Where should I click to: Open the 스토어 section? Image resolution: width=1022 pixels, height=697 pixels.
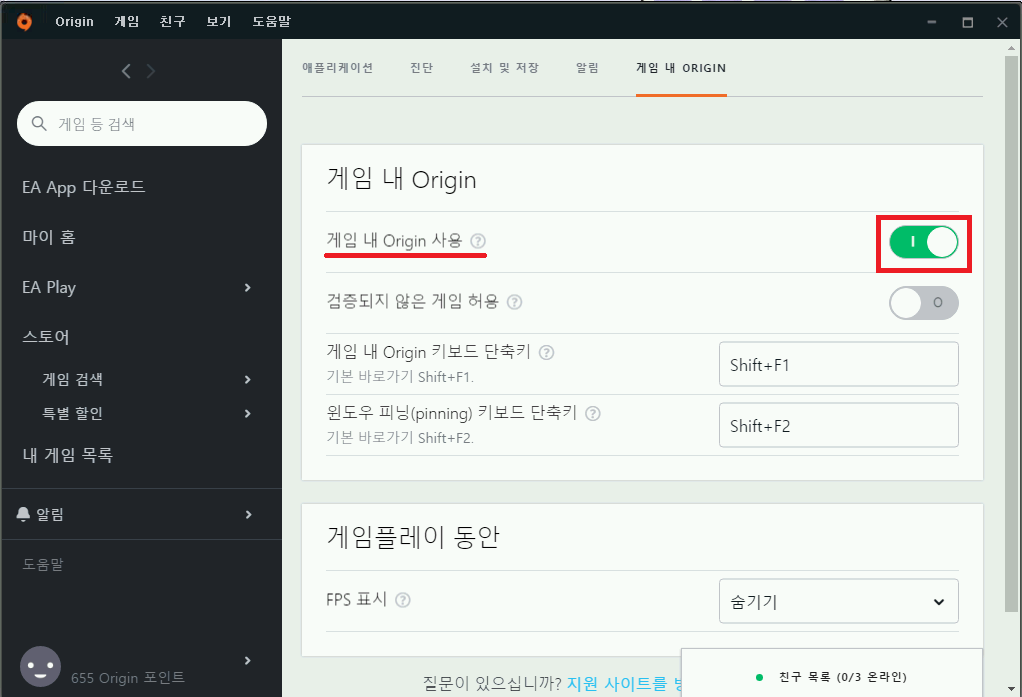[46, 336]
